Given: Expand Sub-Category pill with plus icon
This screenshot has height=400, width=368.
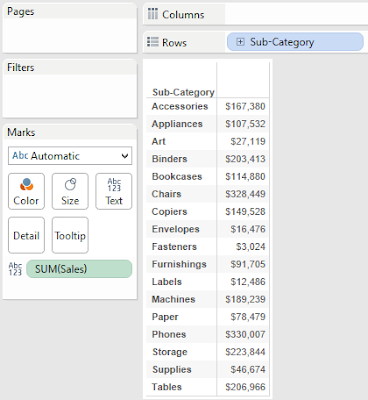Looking at the screenshot, I should [240, 42].
